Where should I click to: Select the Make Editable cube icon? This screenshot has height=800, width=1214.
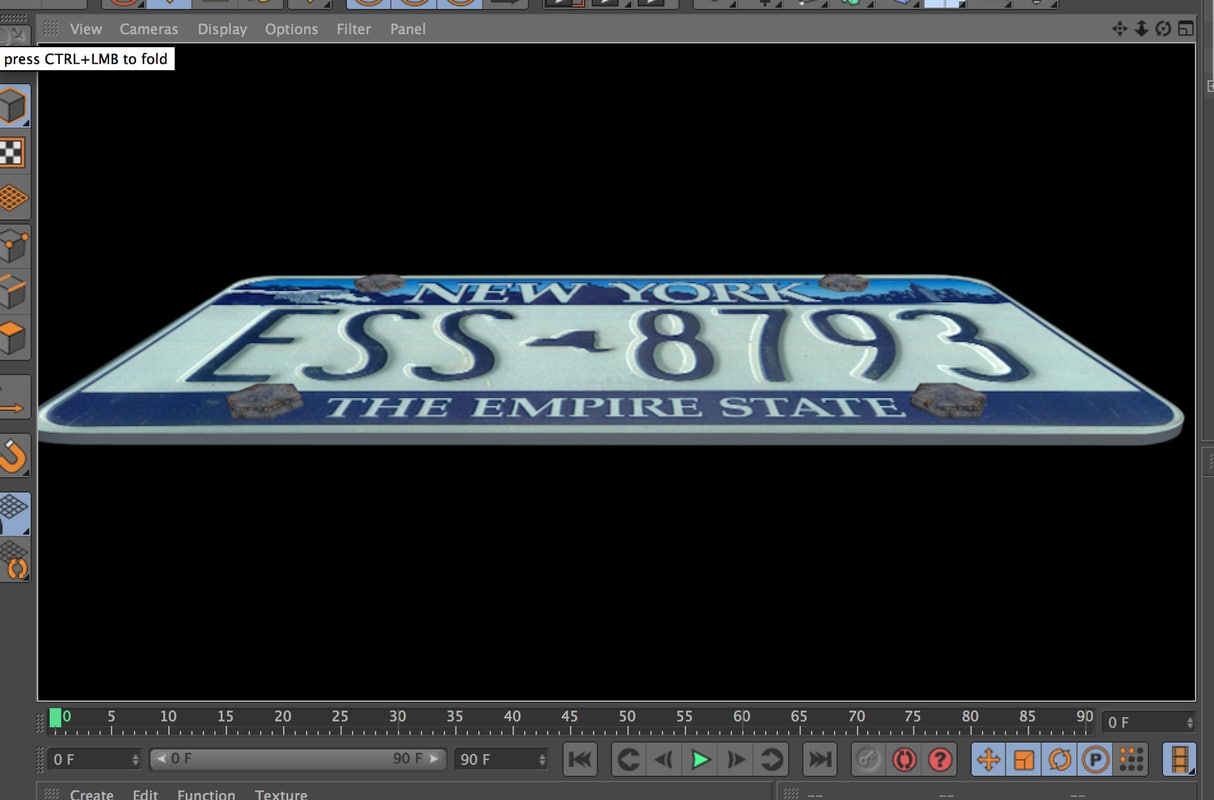tap(14, 105)
